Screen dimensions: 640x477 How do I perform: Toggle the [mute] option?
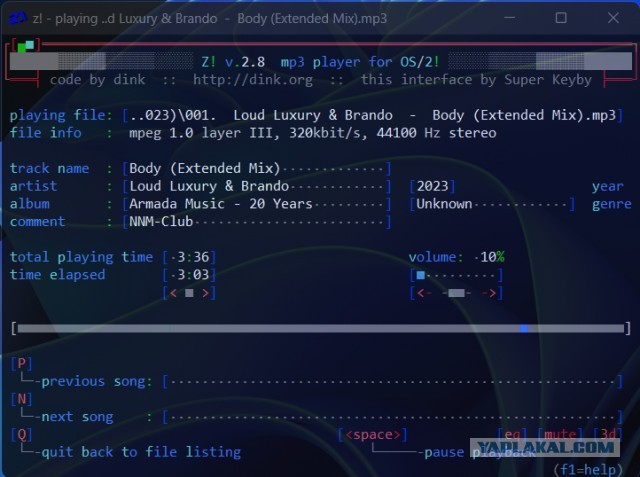coord(560,434)
